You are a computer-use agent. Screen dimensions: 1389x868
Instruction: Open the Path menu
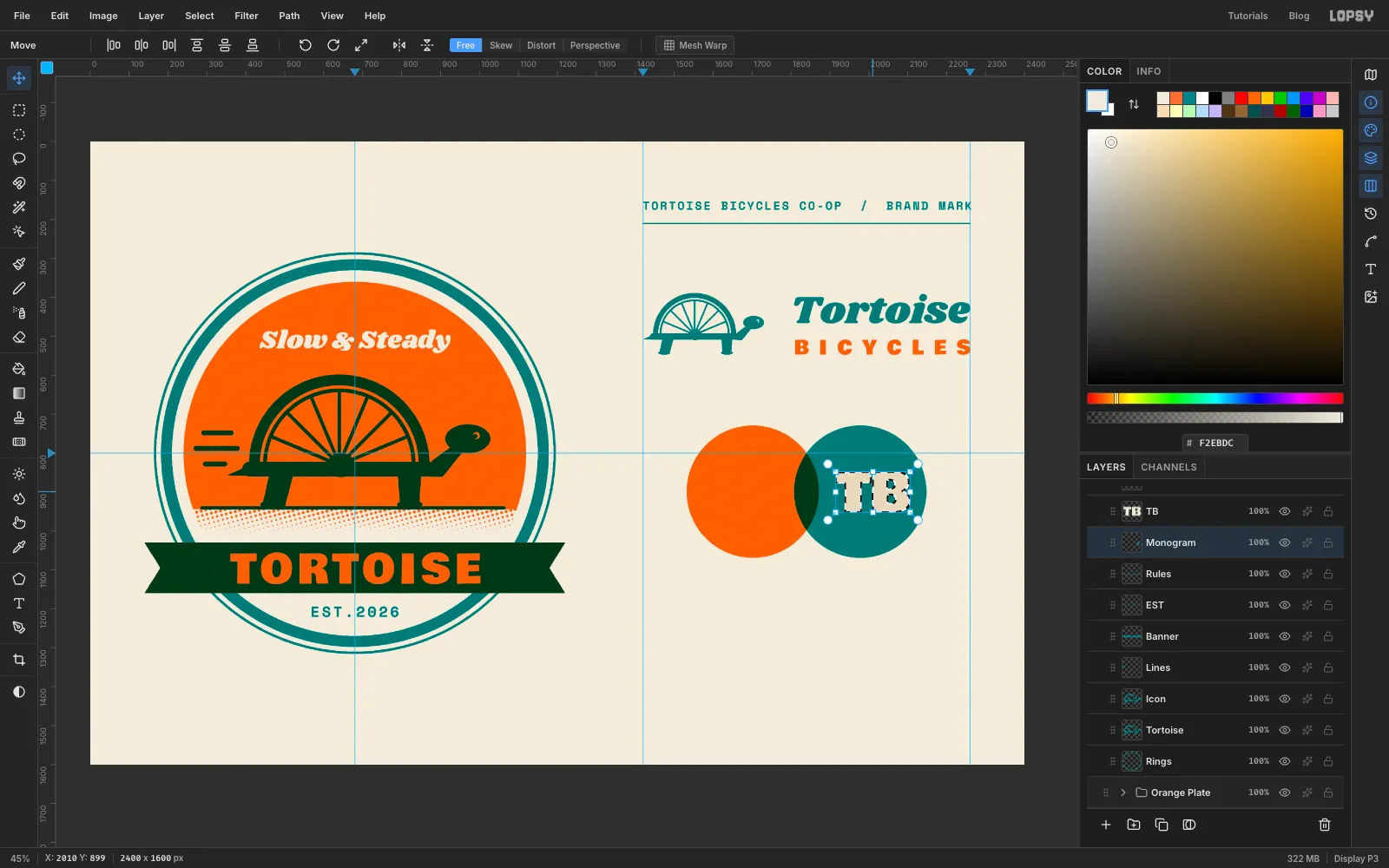tap(289, 16)
